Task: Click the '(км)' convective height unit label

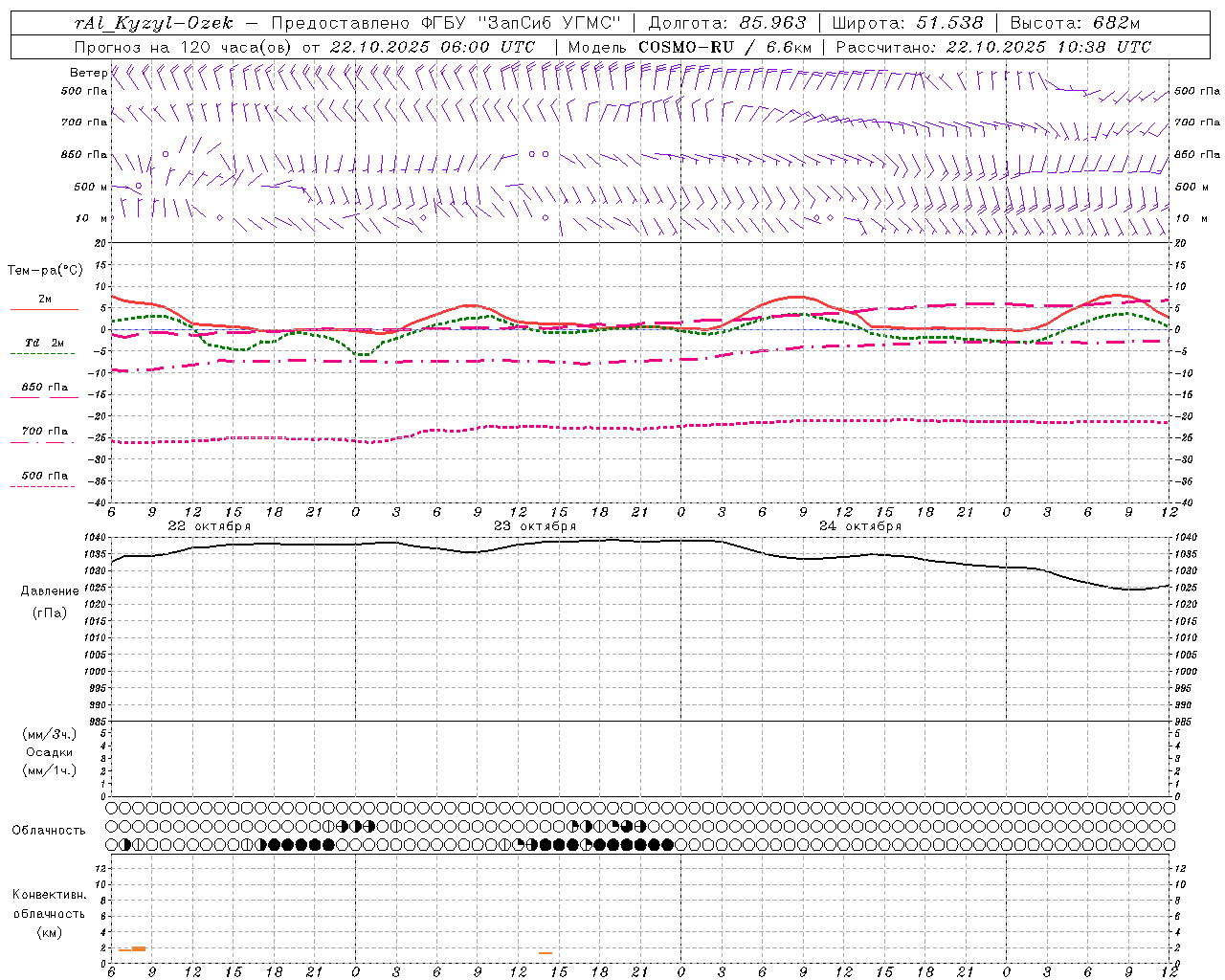Action: 49,932
